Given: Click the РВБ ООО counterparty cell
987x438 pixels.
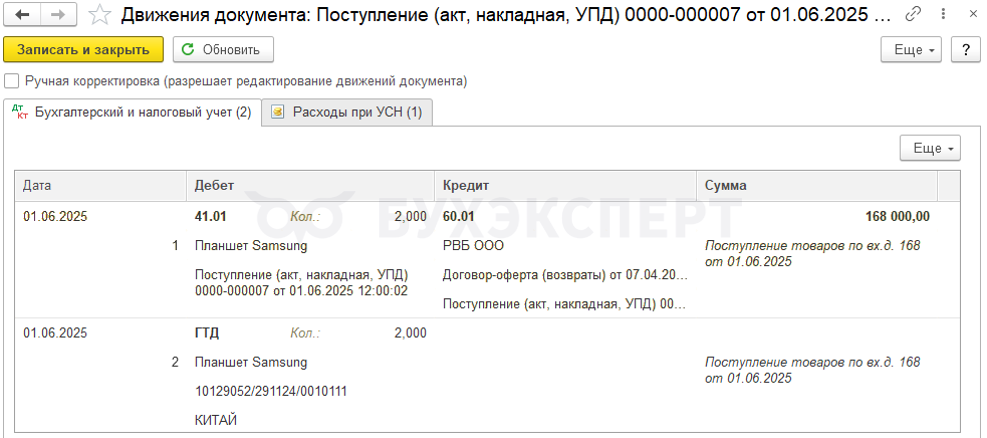Looking at the screenshot, I should click(473, 245).
